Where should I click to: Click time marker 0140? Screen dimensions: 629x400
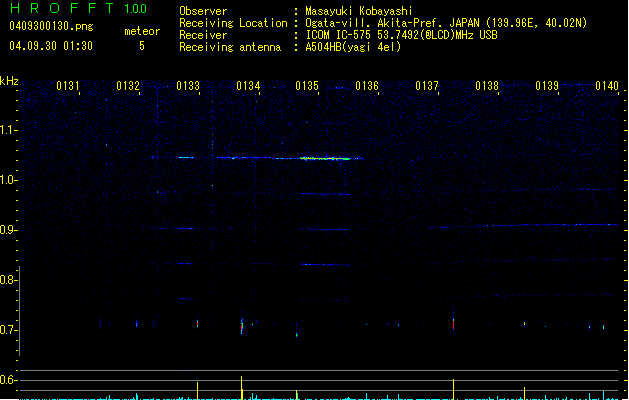[x=607, y=86]
